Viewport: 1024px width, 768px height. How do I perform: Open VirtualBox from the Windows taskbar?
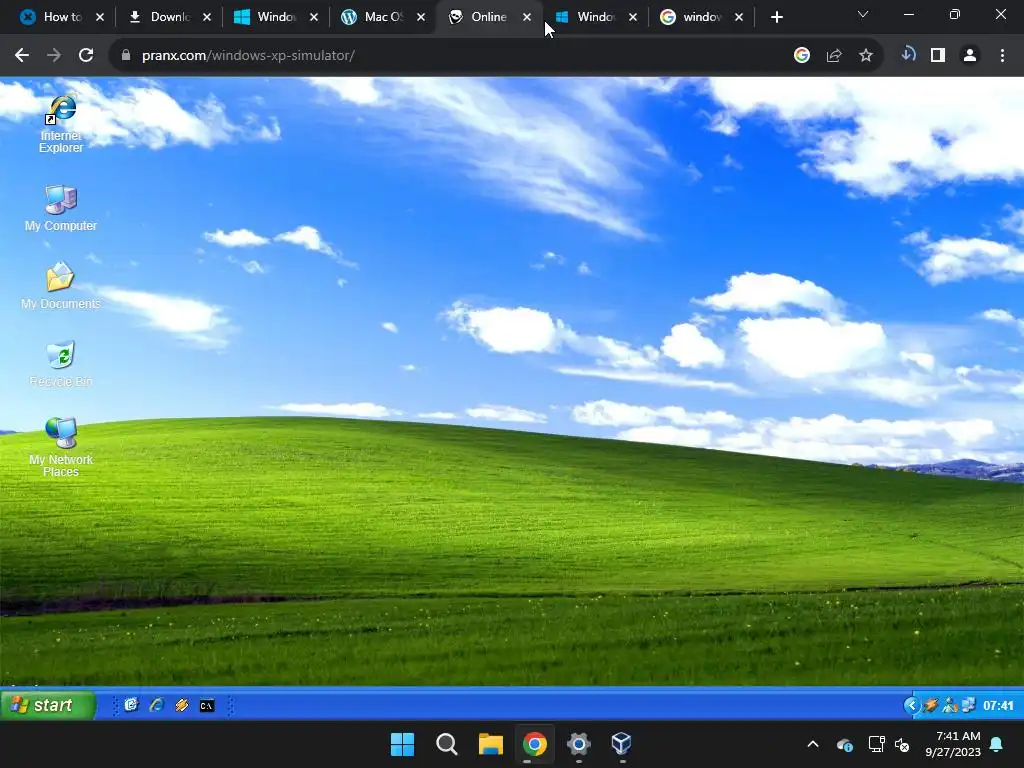622,744
